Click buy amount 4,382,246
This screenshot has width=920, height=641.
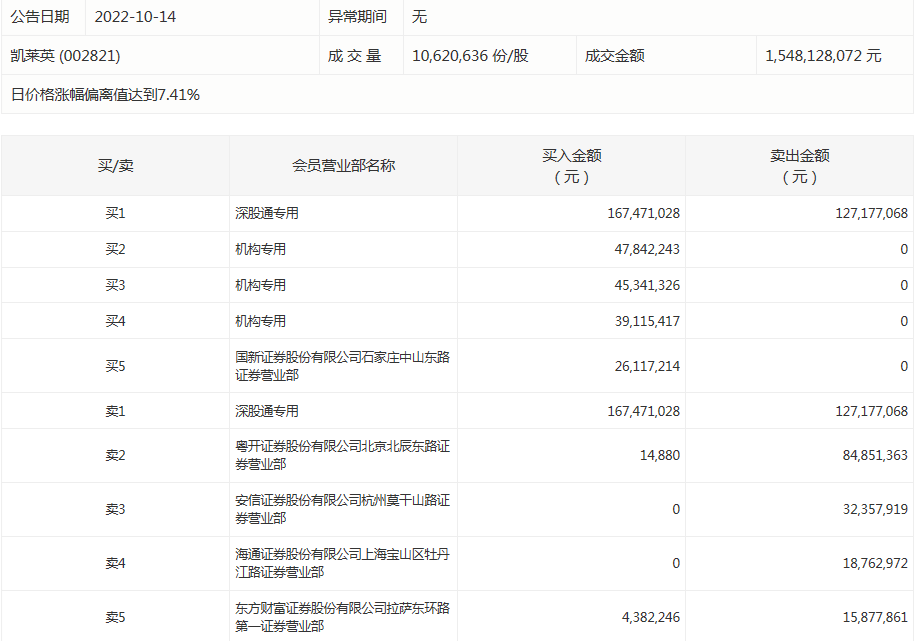pyautogui.click(x=651, y=618)
